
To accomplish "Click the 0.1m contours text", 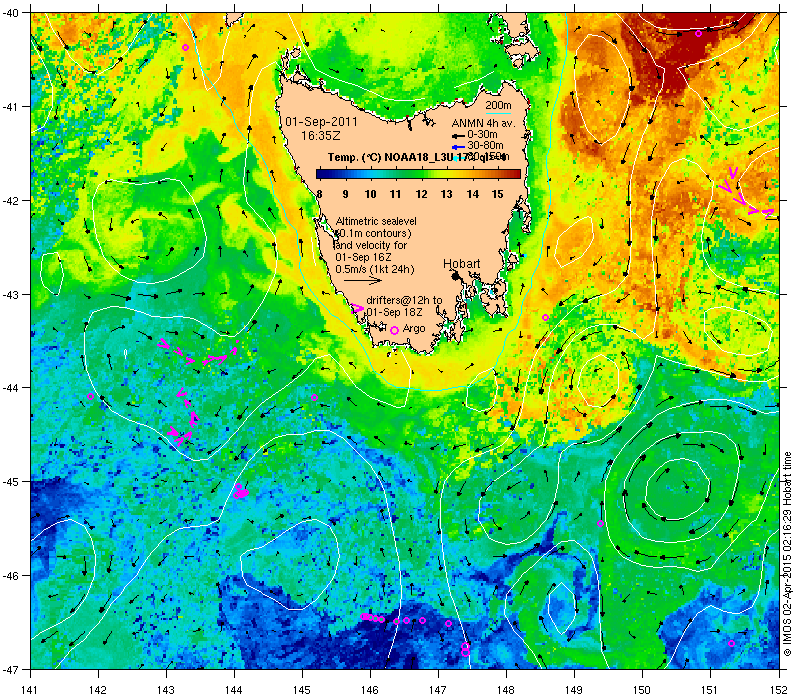I will click(x=373, y=233).
